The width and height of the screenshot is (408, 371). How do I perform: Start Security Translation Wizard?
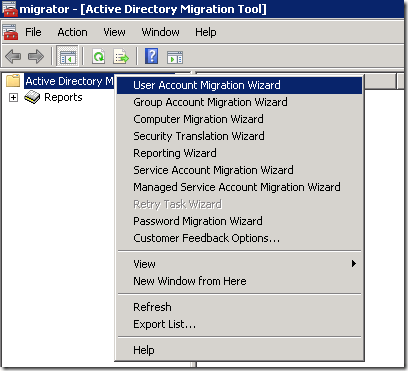[239, 136]
